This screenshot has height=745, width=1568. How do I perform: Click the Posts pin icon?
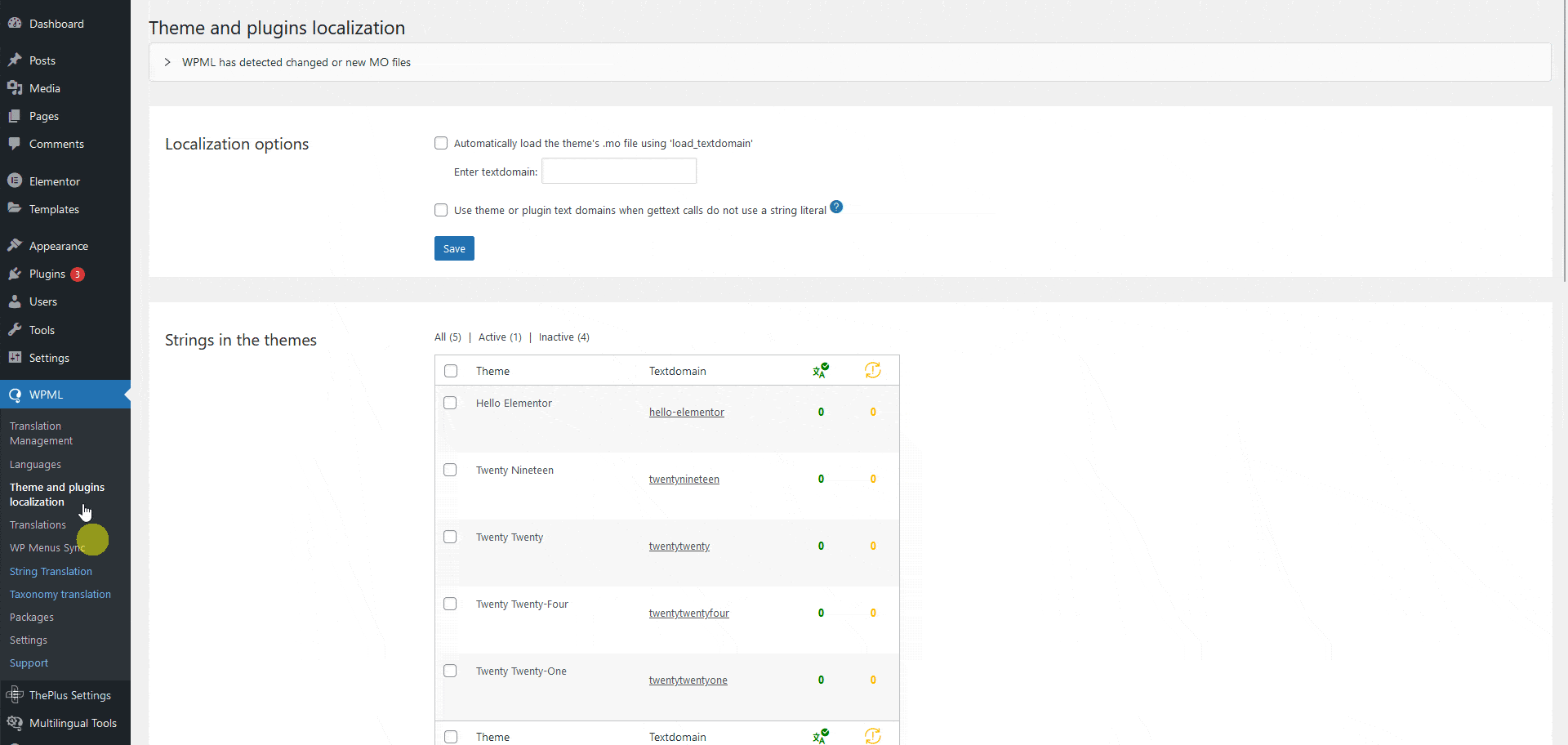click(x=15, y=60)
